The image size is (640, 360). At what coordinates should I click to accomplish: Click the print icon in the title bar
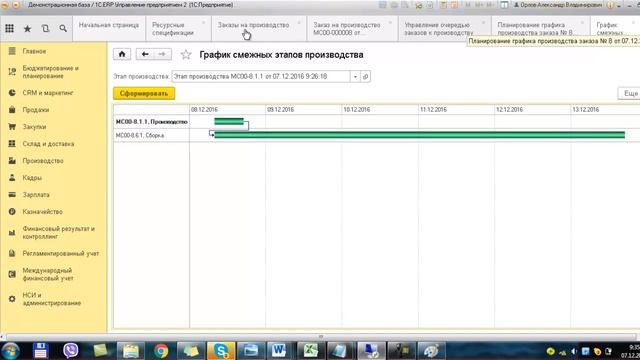click(394, 5)
